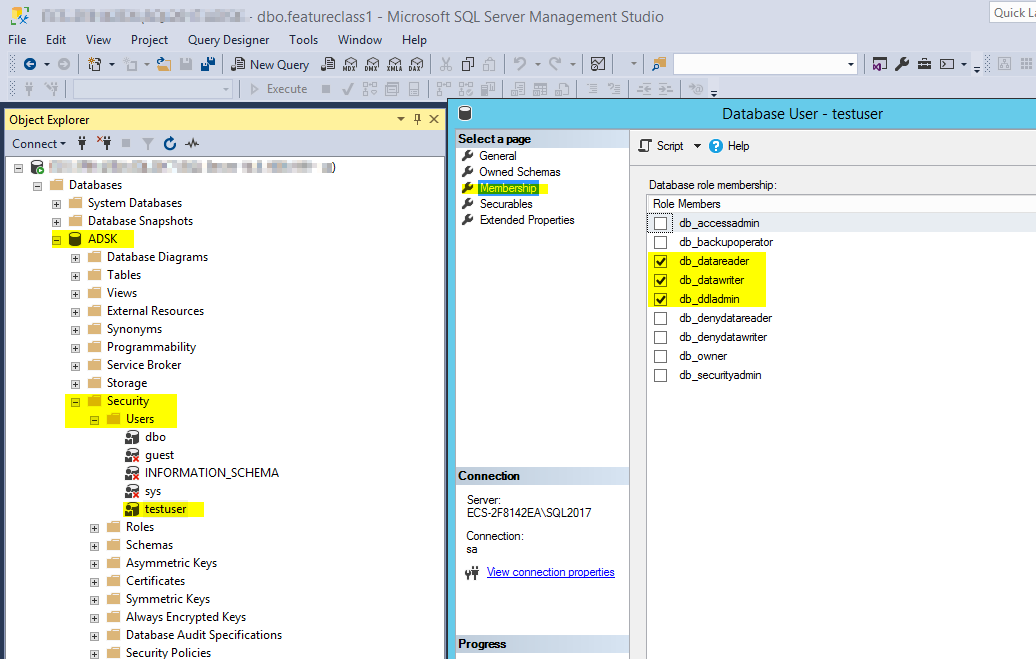Click the New Query button
The image size is (1036, 659).
[x=270, y=64]
